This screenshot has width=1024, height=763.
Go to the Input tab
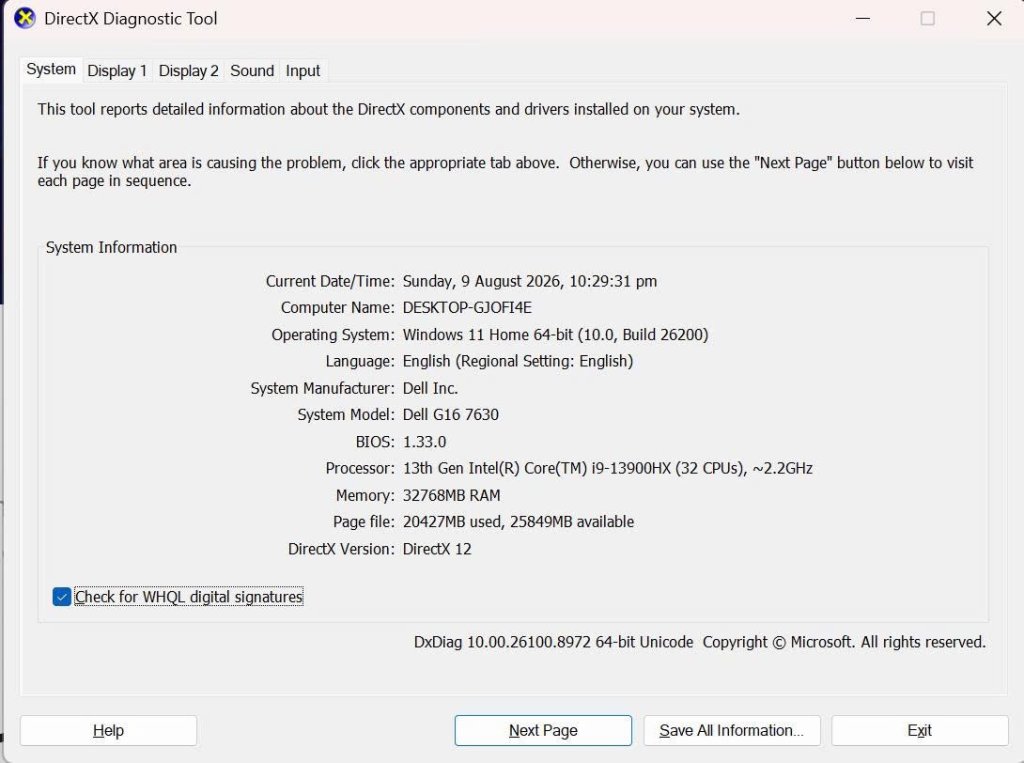(x=303, y=71)
